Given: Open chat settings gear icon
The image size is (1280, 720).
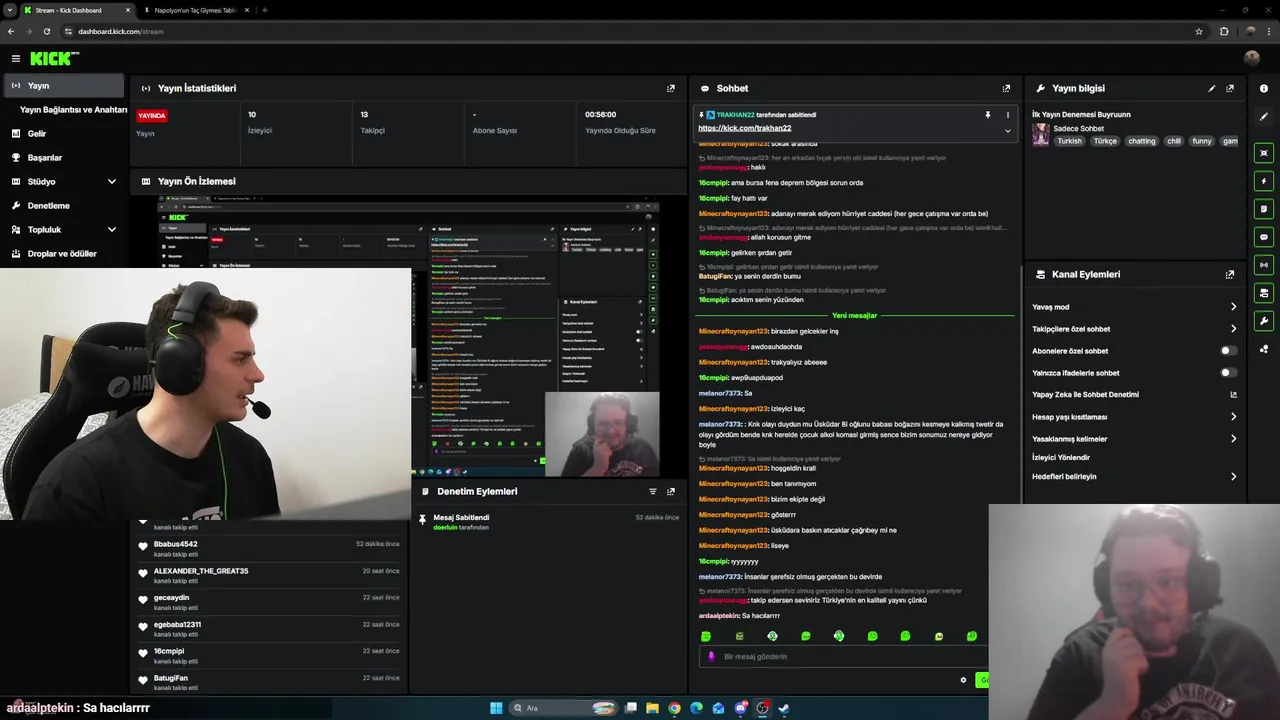Looking at the screenshot, I should click(963, 680).
